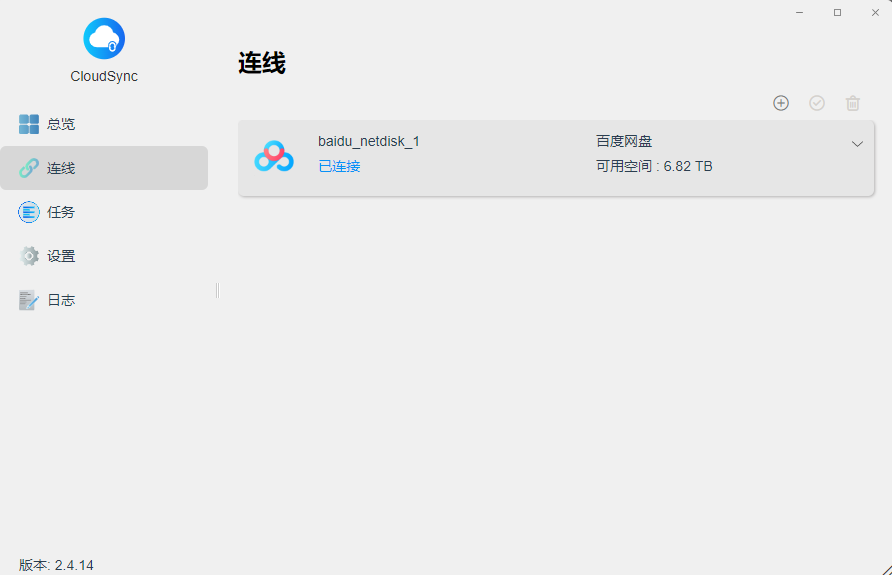892x575 pixels.
Task: Click the 版本 2.4.14 version text
Action: (x=56, y=565)
